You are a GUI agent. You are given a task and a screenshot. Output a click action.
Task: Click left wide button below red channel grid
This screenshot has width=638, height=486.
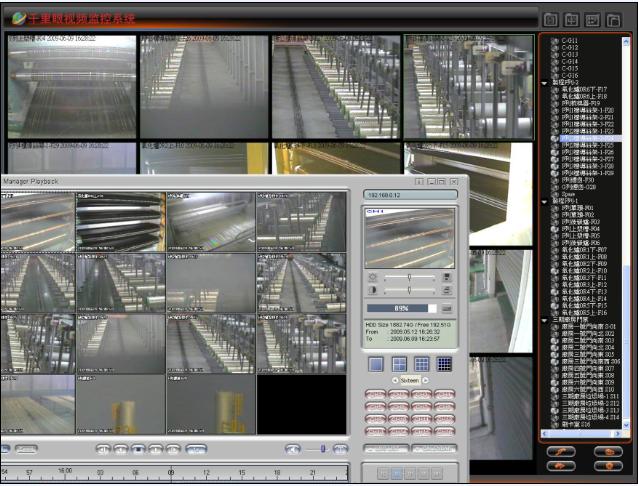386,449
